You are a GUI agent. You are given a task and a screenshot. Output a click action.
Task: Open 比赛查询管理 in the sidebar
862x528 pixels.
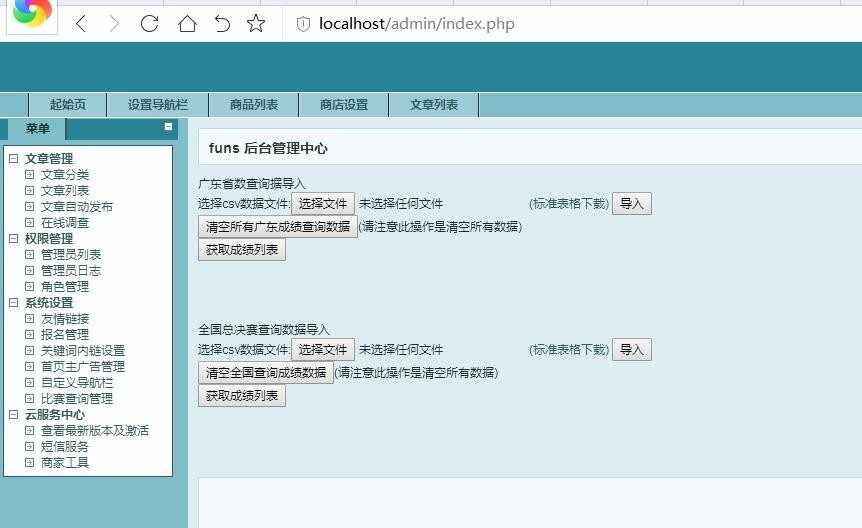(x=77, y=399)
